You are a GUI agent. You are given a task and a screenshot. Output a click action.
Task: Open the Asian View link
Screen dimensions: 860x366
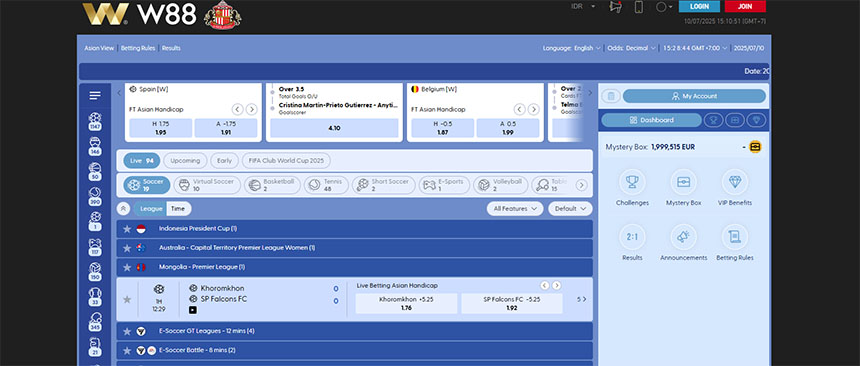coord(99,48)
